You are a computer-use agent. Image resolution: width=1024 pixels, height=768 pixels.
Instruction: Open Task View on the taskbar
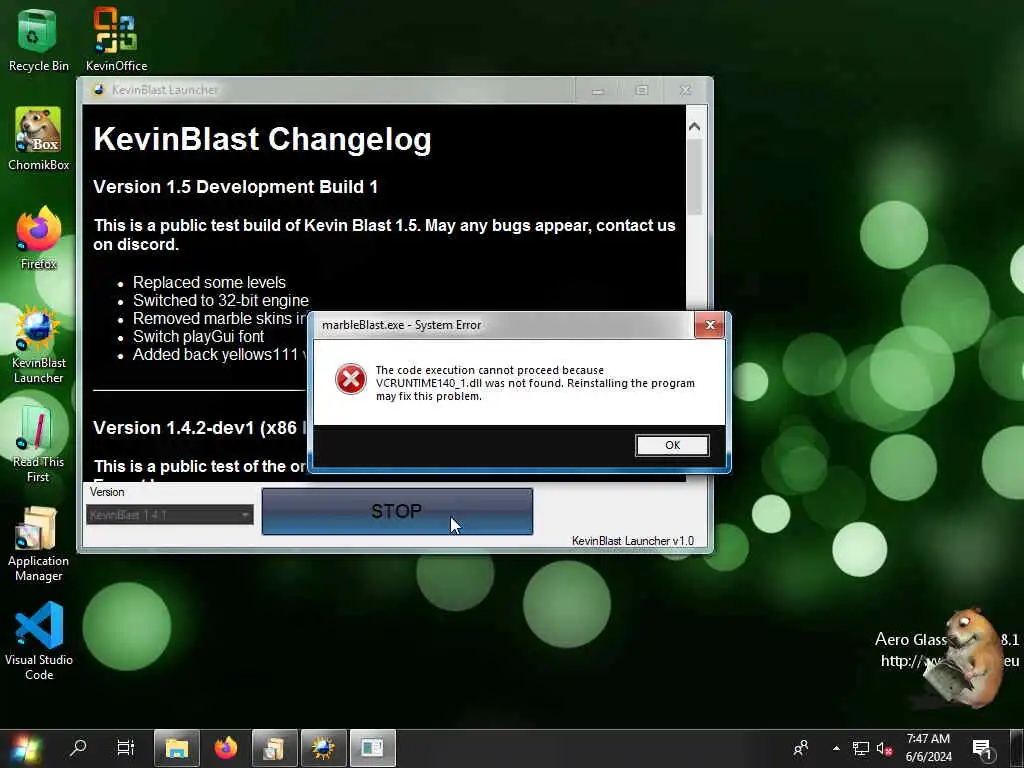tap(125, 748)
